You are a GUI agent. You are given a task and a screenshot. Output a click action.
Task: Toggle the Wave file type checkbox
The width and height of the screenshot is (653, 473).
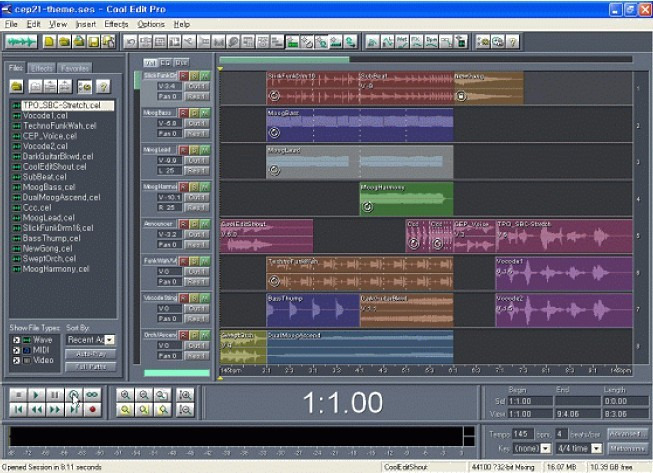tap(16, 340)
